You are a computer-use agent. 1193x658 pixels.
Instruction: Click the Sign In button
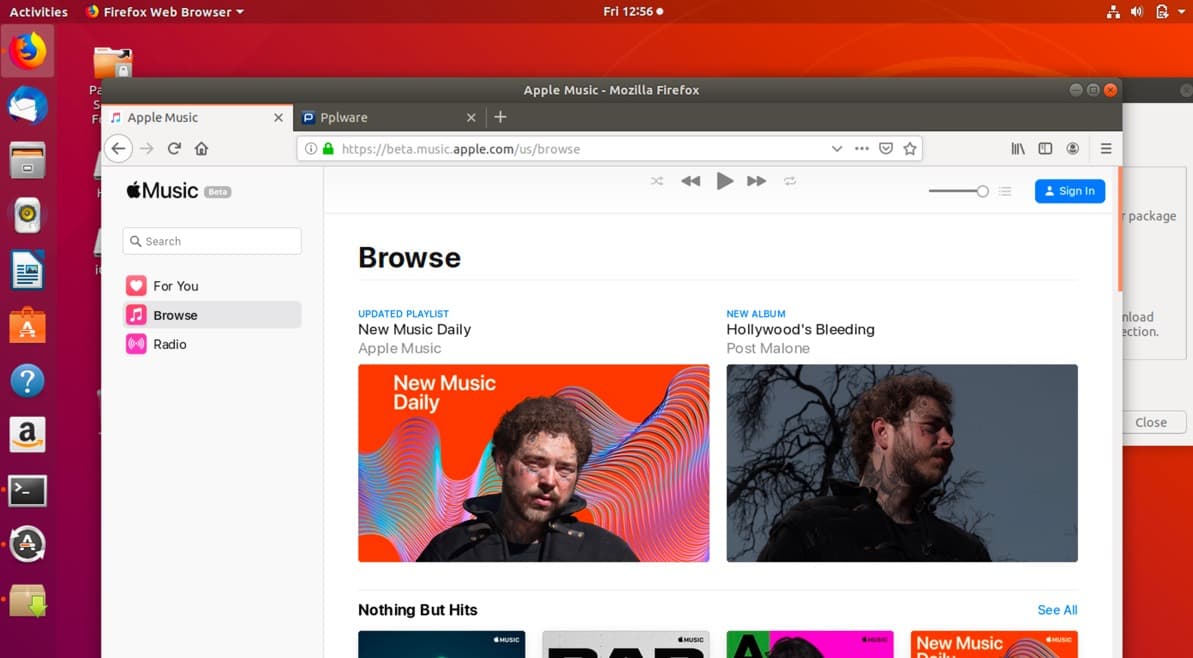(x=1069, y=191)
